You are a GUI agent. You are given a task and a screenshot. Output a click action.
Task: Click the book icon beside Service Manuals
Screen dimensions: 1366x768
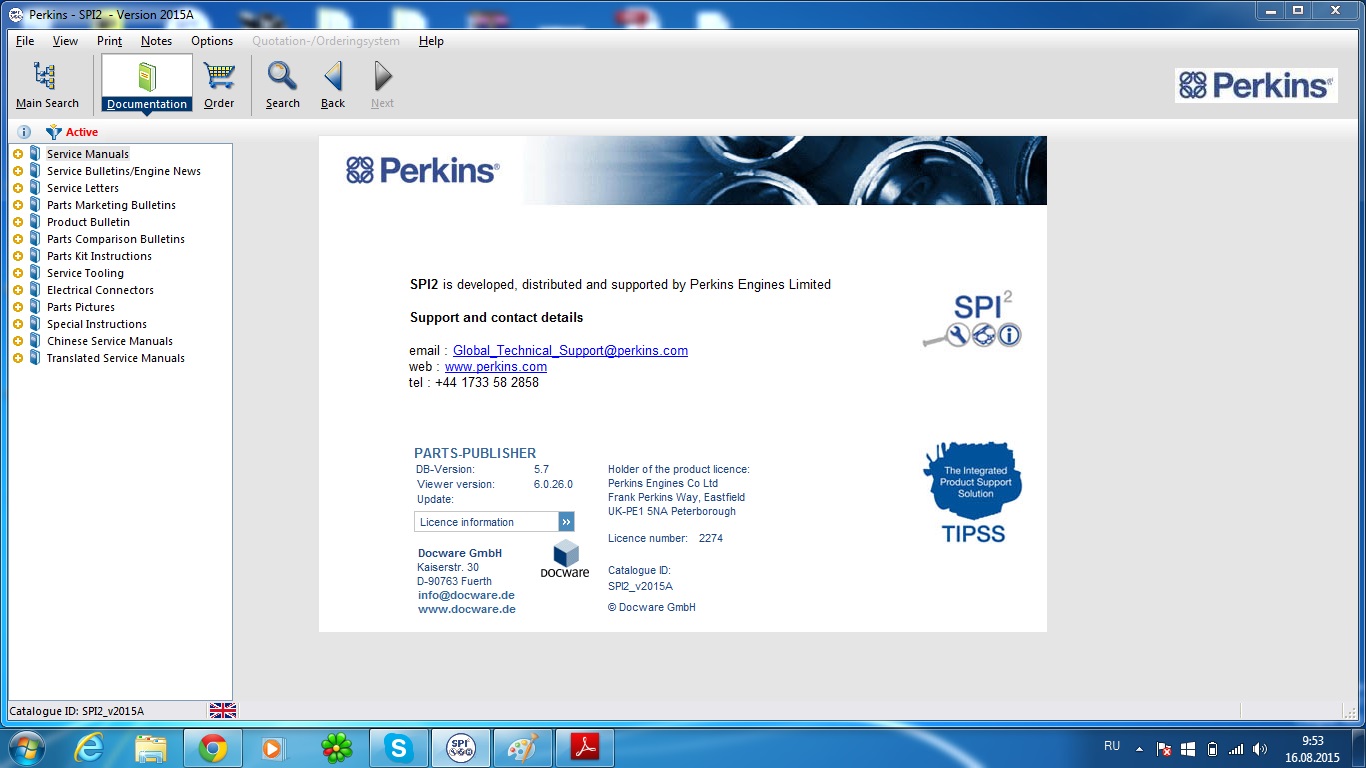click(35, 154)
